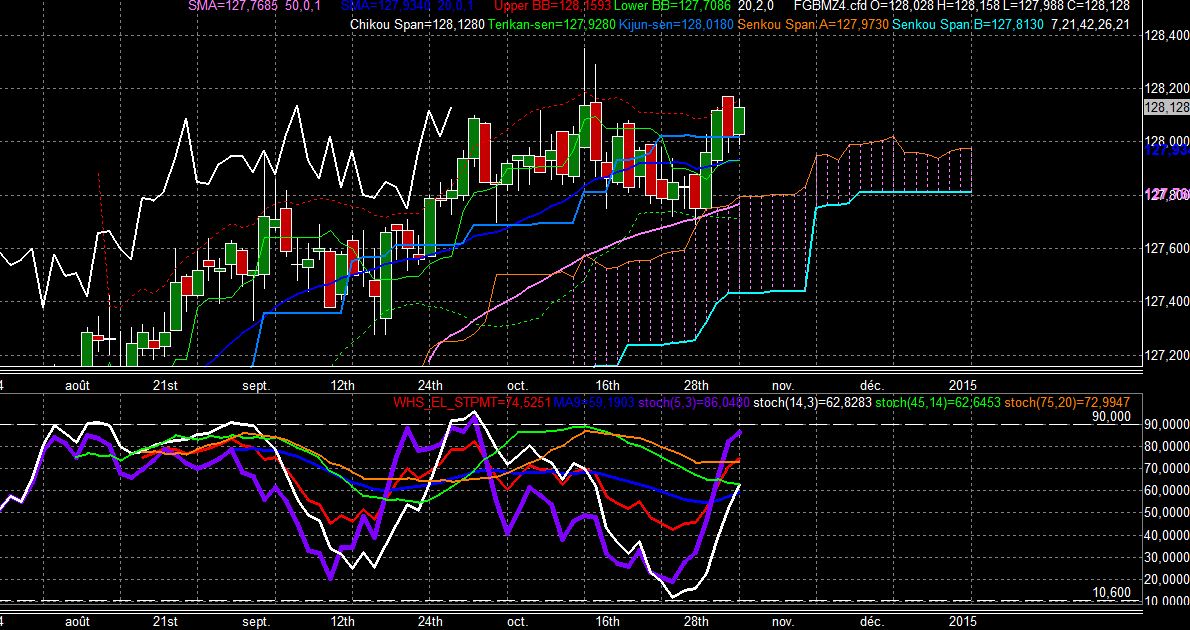Click the Ichimoku parameters 7,21,42,26,21 text
This screenshot has width=1190, height=630.
[1090, 24]
